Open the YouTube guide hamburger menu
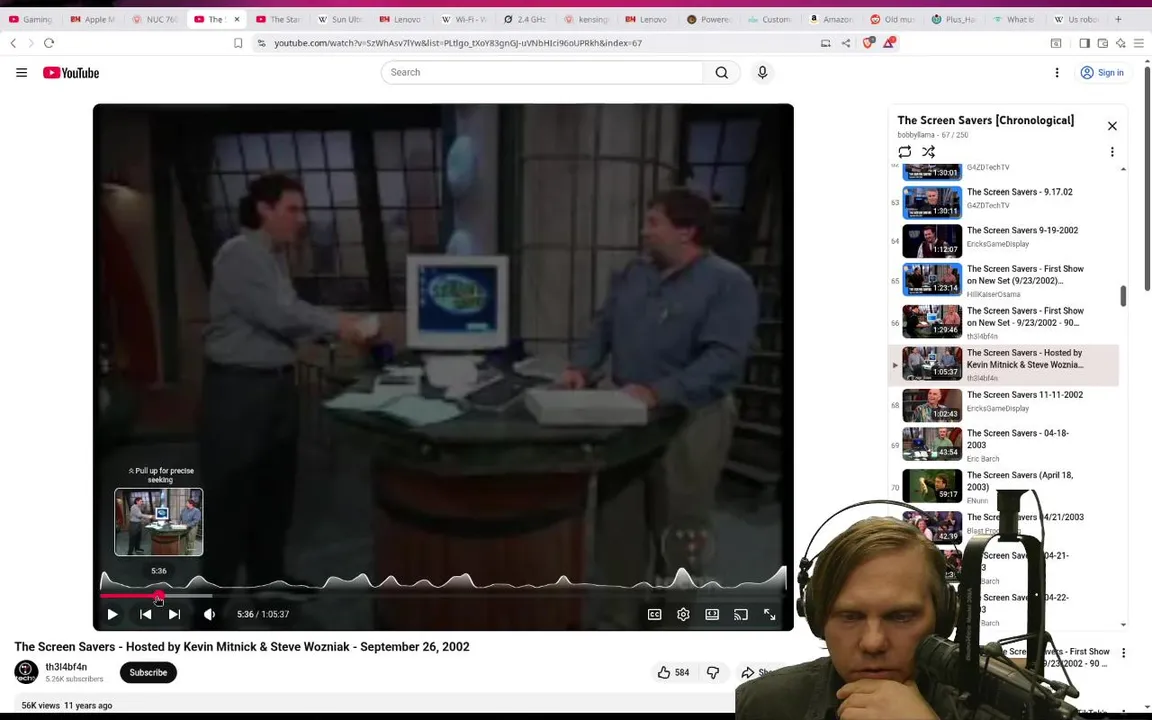Screen dimensions: 1152x720 pyautogui.click(x=21, y=73)
